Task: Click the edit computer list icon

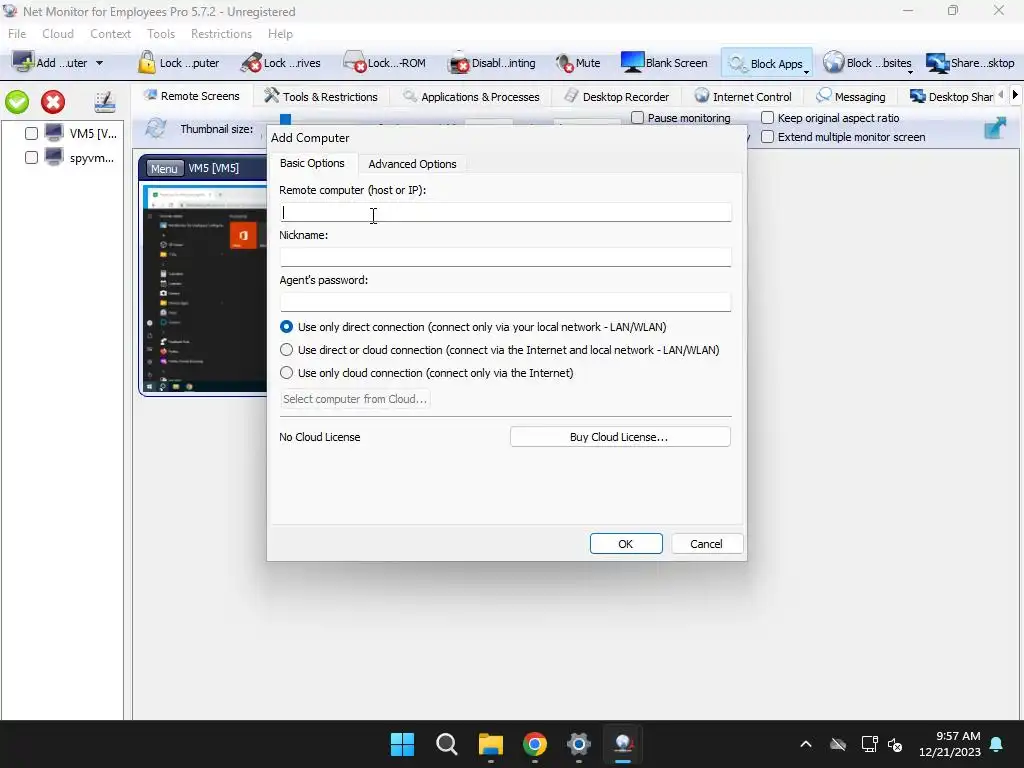Action: (x=104, y=102)
